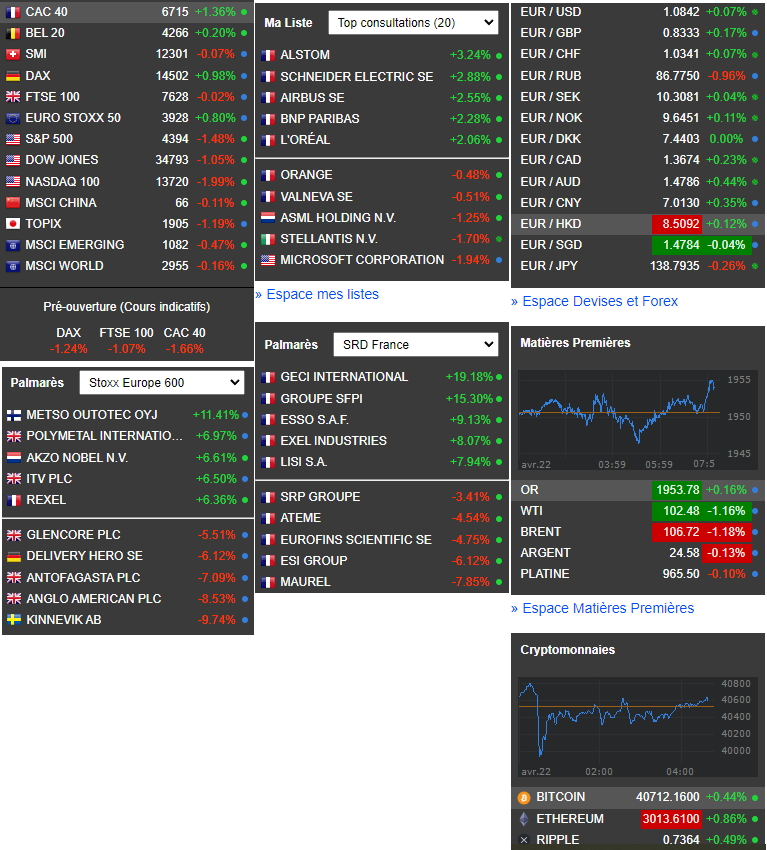Select the EUR / JPY currency pair
Image resolution: width=767 pixels, height=850 pixels.
(549, 266)
